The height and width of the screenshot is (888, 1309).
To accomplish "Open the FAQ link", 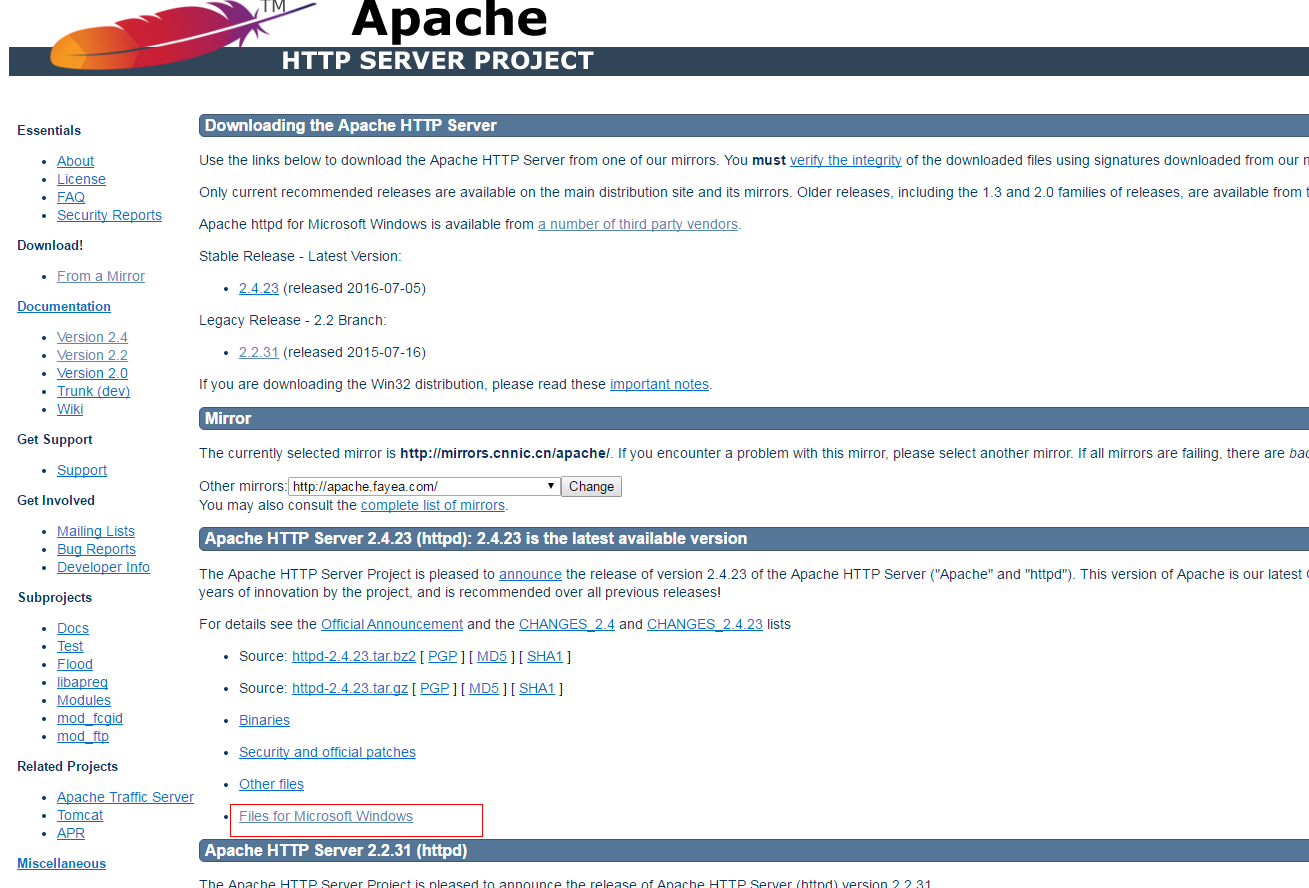I will click(x=71, y=197).
